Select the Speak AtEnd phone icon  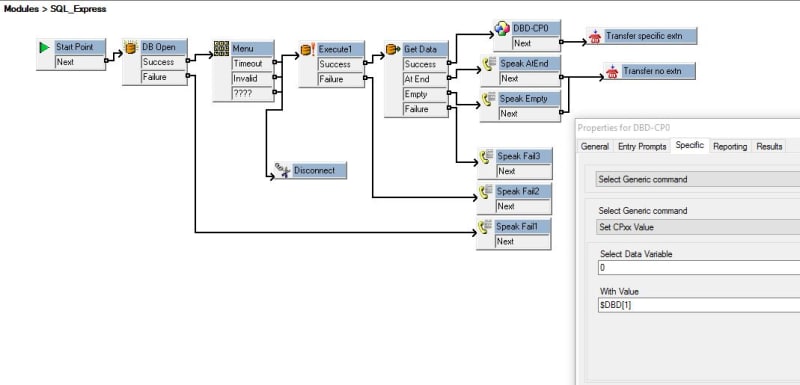click(x=489, y=64)
